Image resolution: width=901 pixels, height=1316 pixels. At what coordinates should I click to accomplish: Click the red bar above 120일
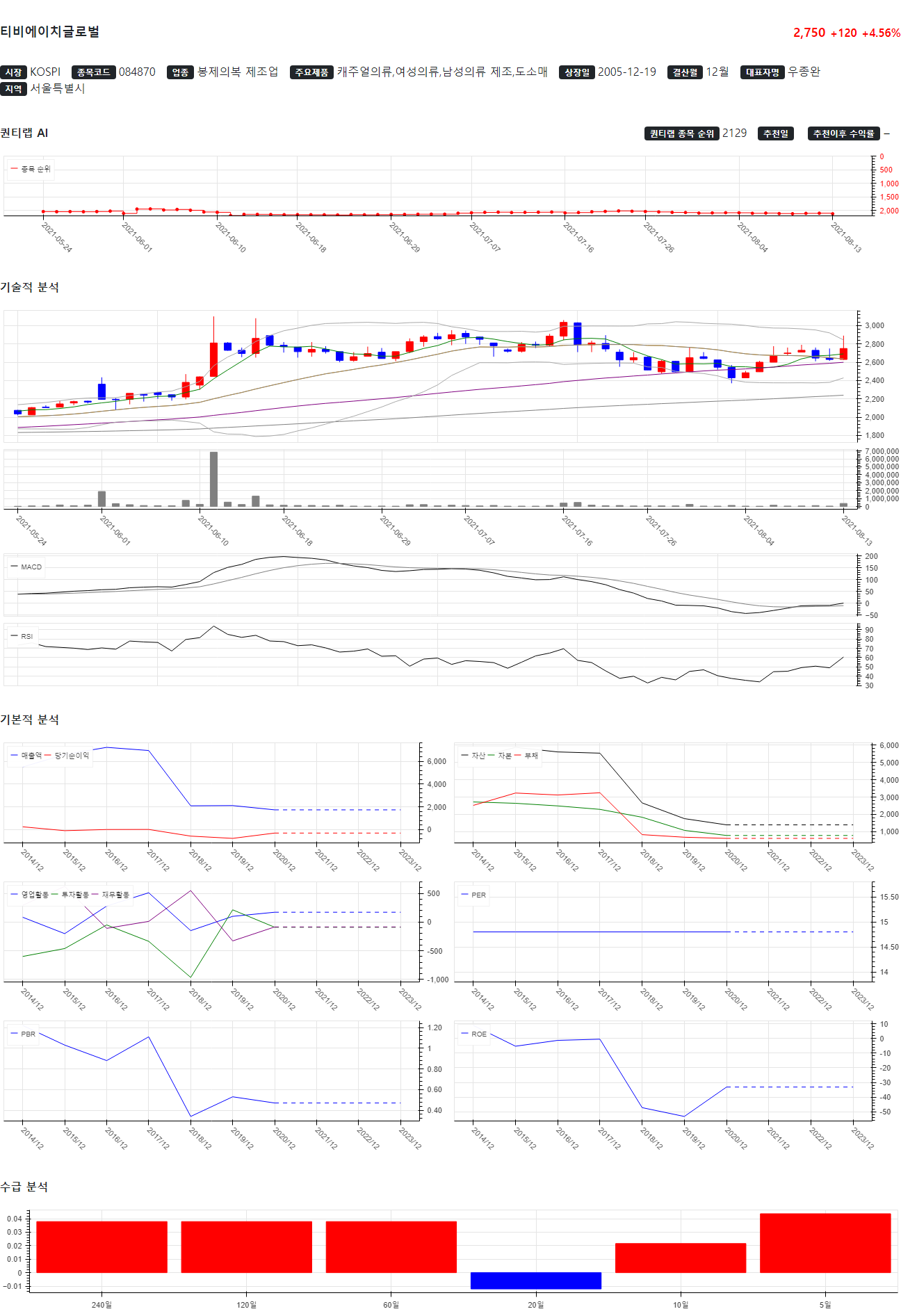(x=246, y=1246)
